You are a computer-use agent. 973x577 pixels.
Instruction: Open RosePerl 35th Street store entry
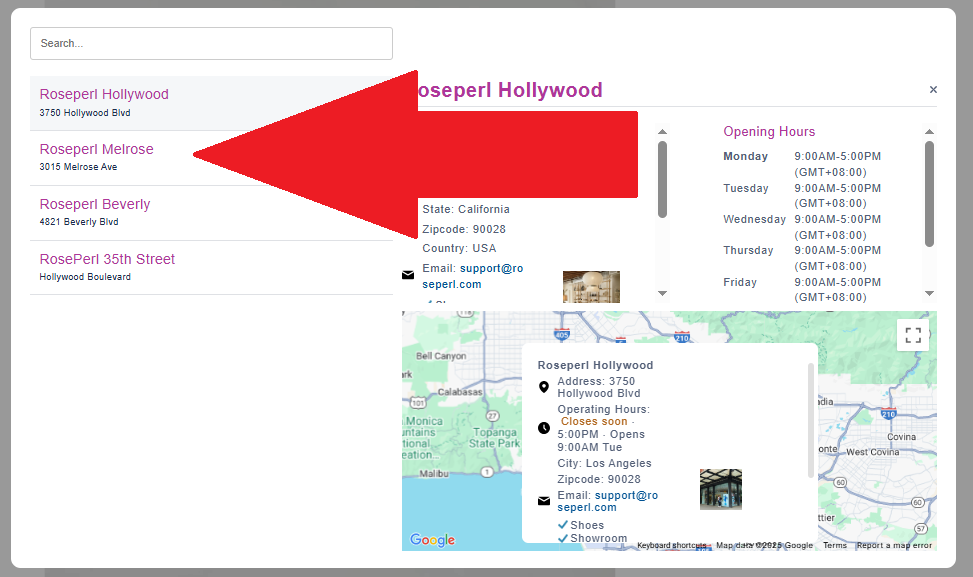coord(107,260)
